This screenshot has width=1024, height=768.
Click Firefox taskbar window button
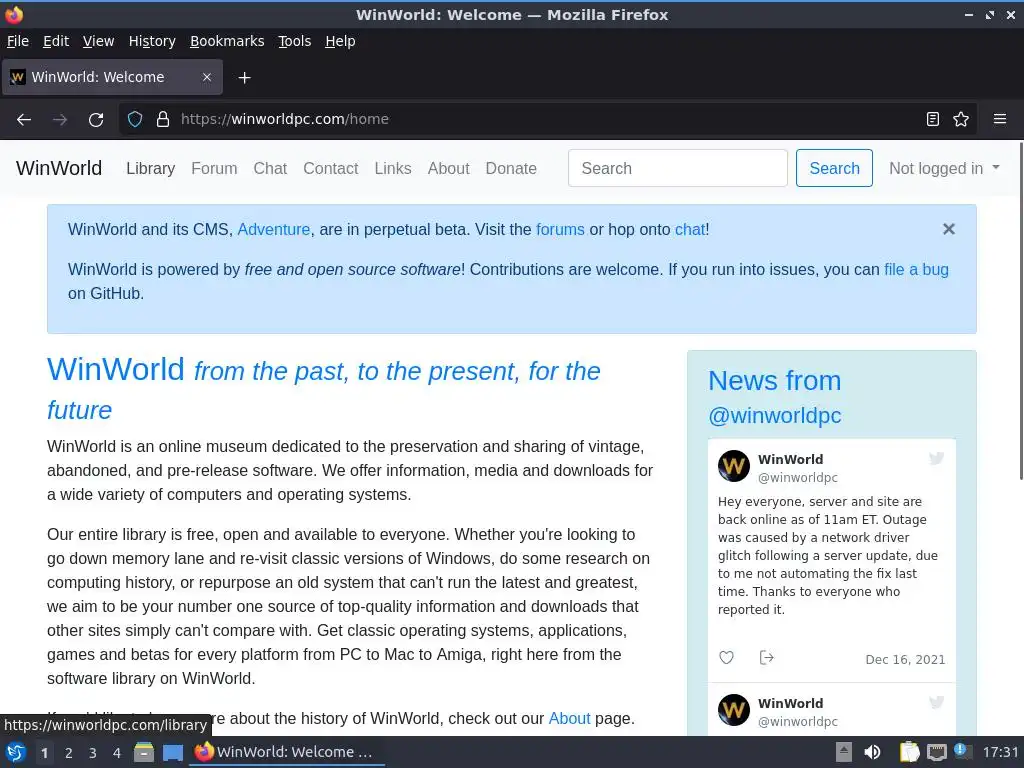[x=287, y=752]
